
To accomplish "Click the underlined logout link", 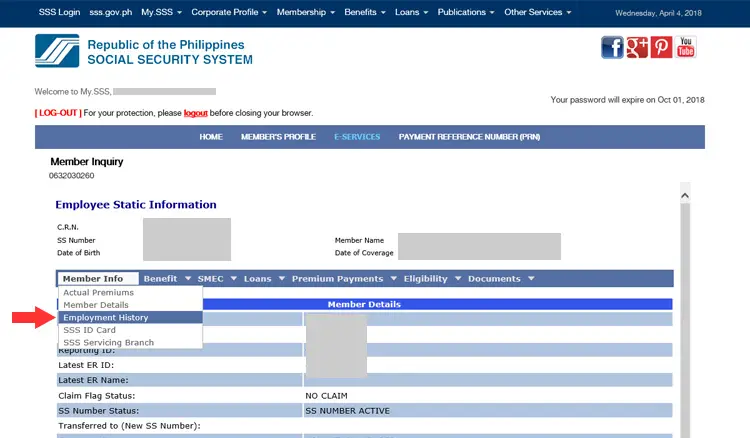I will pos(196,113).
